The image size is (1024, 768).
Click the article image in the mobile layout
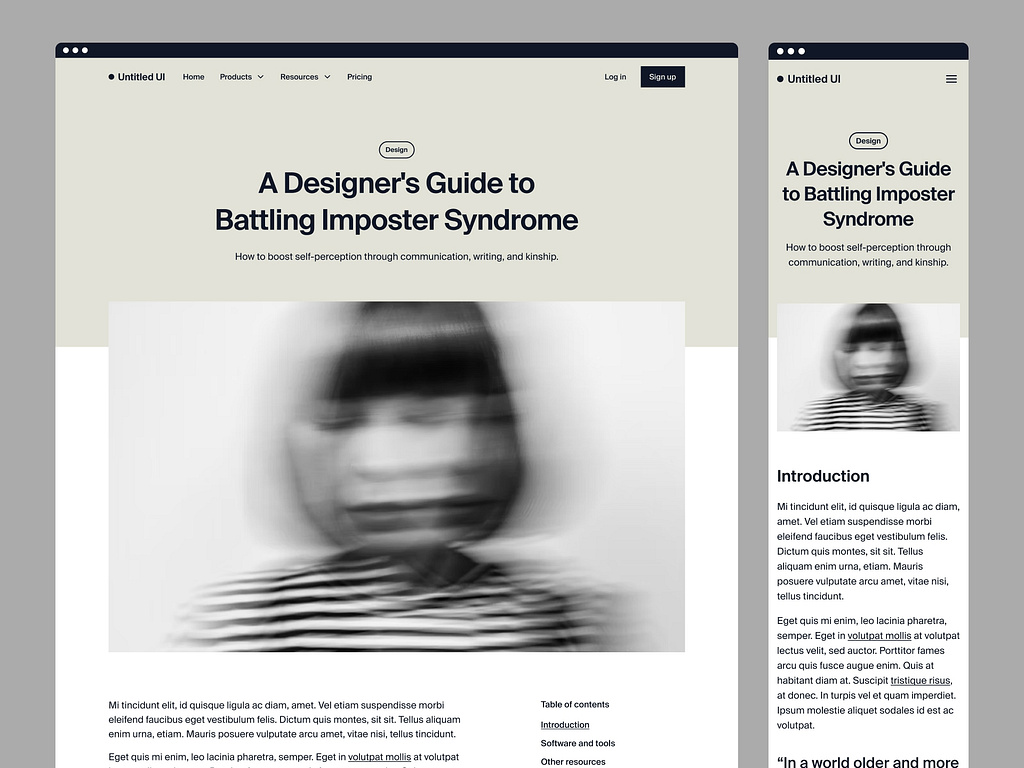(x=868, y=367)
